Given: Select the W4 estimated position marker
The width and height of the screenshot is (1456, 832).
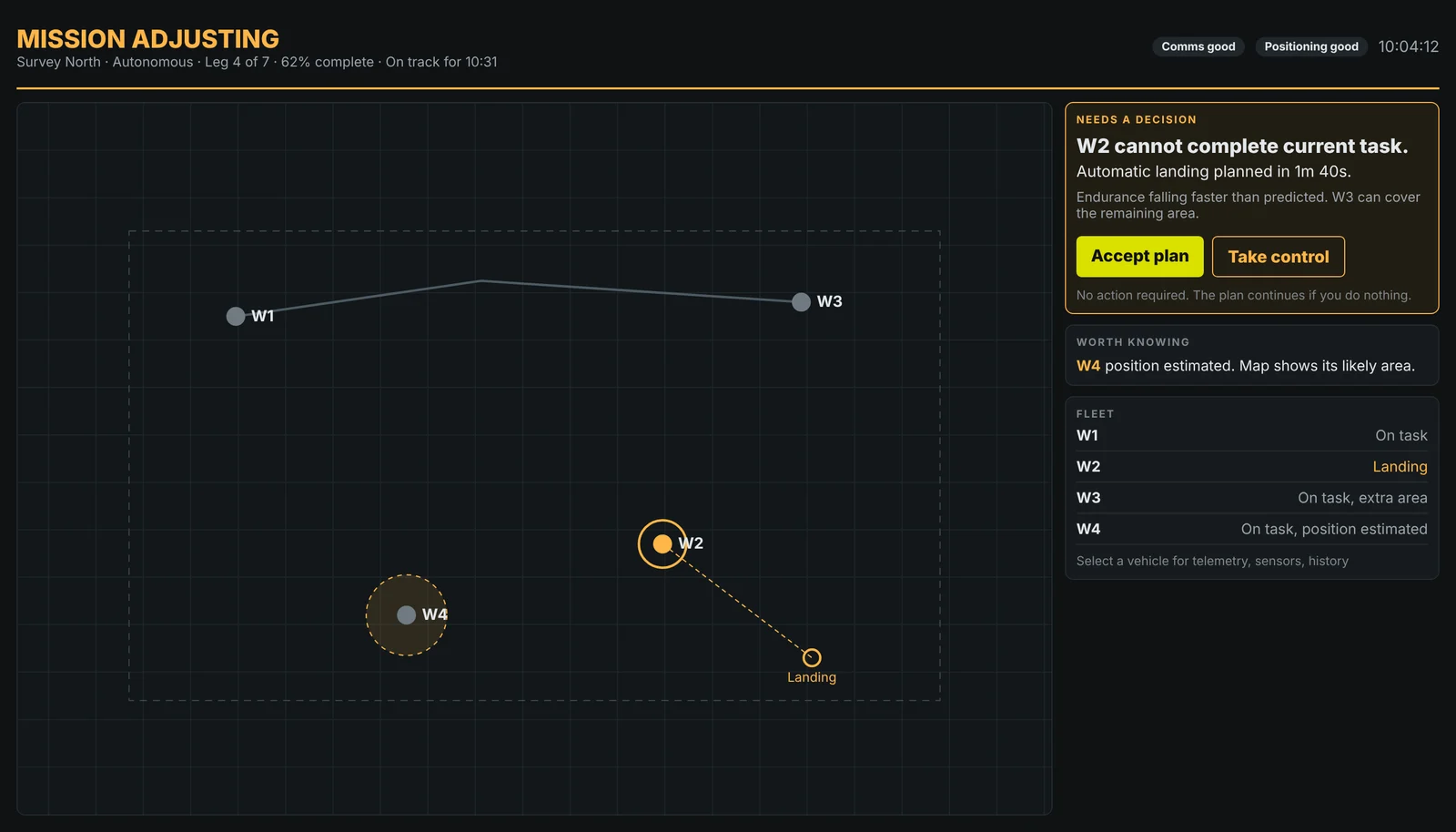Looking at the screenshot, I should coord(407,615).
